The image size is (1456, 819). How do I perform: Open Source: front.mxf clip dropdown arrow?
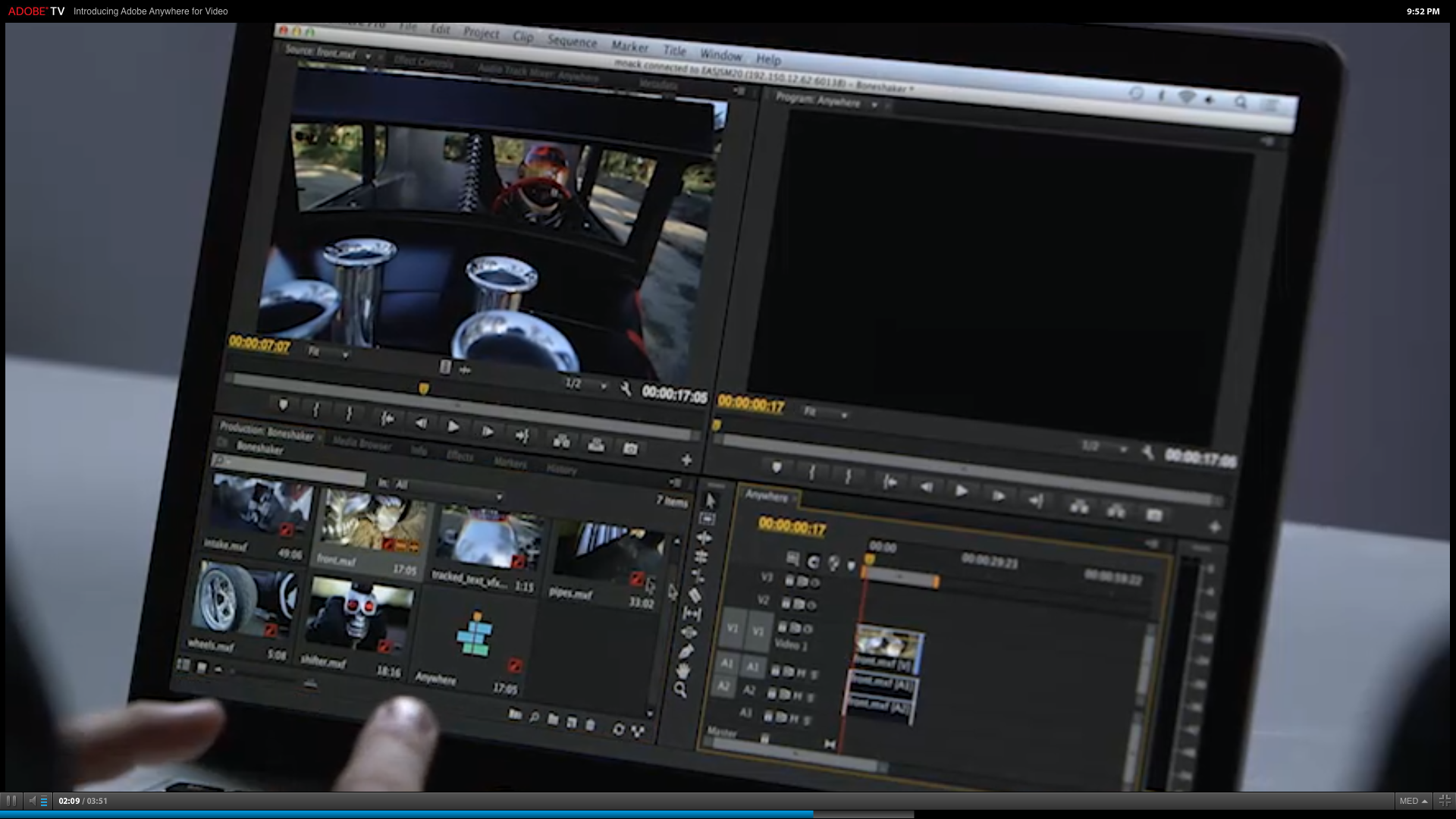pos(368,56)
